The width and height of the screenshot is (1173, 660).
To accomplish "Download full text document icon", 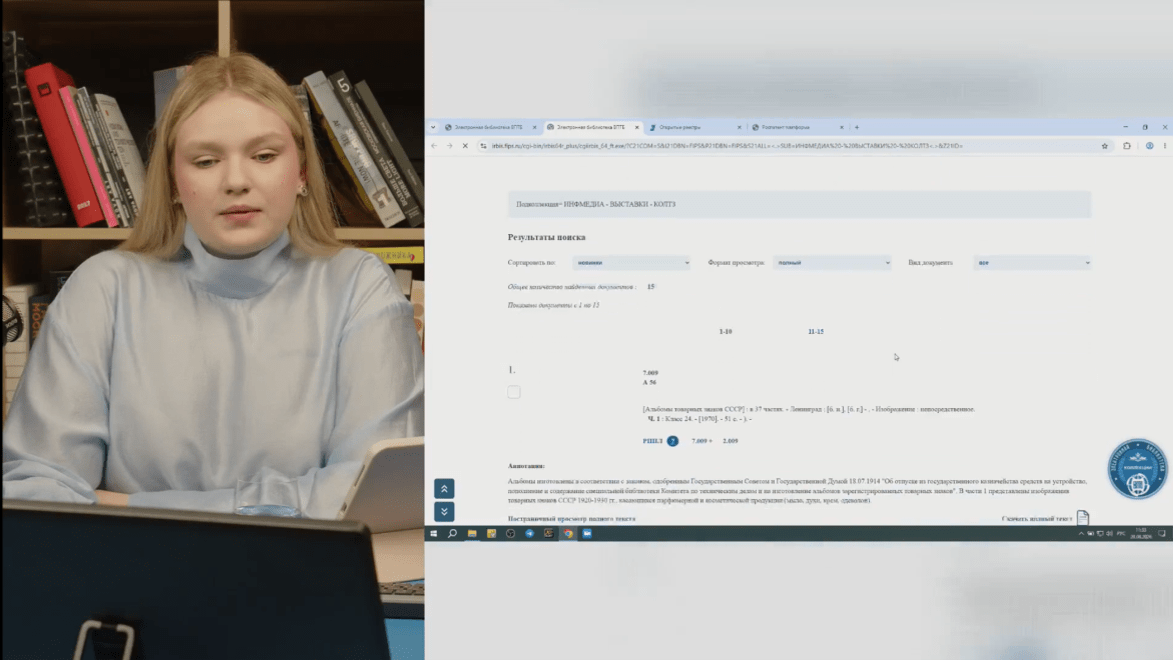I will (1082, 518).
